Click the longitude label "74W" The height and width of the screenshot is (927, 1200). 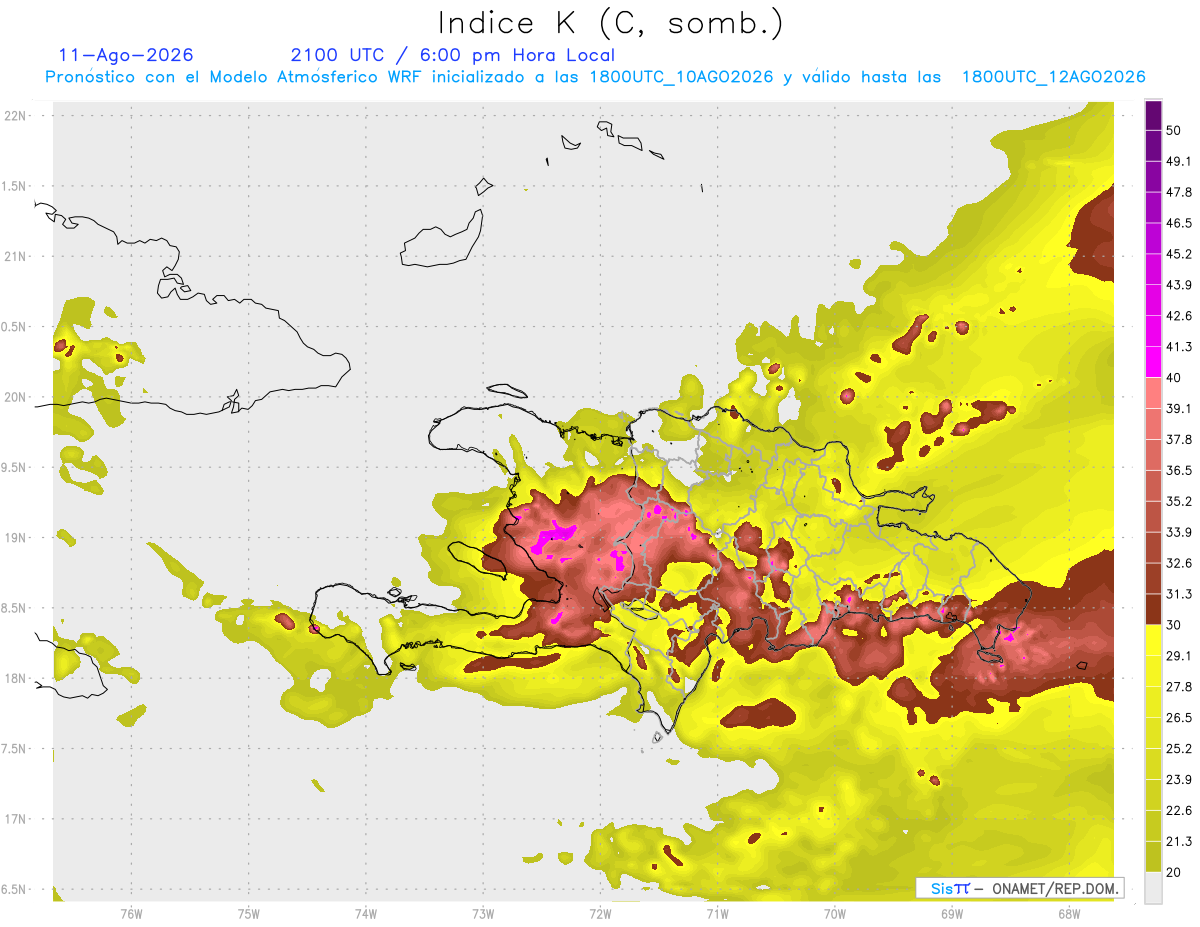[x=365, y=913]
